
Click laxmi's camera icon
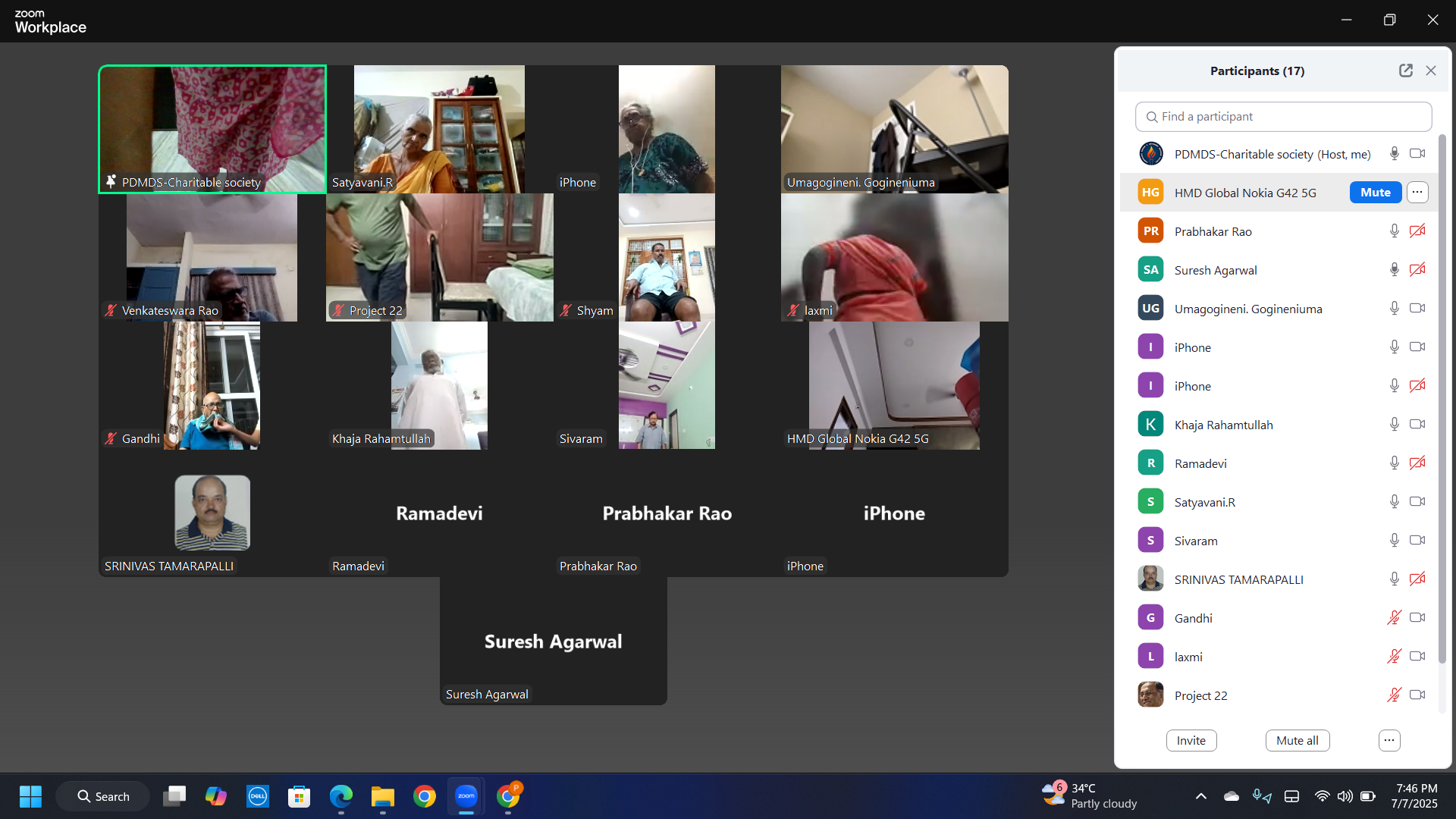(x=1417, y=657)
